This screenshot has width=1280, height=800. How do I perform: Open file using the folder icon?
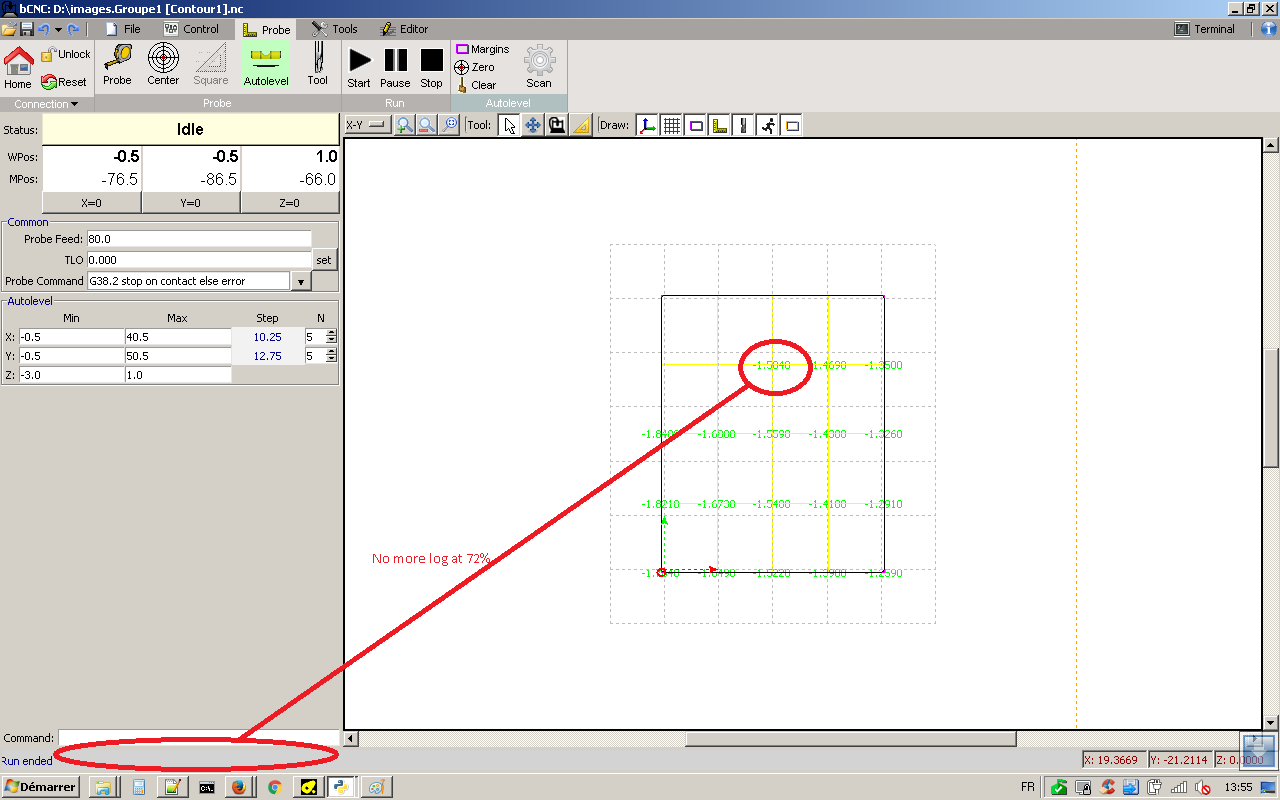coord(9,30)
